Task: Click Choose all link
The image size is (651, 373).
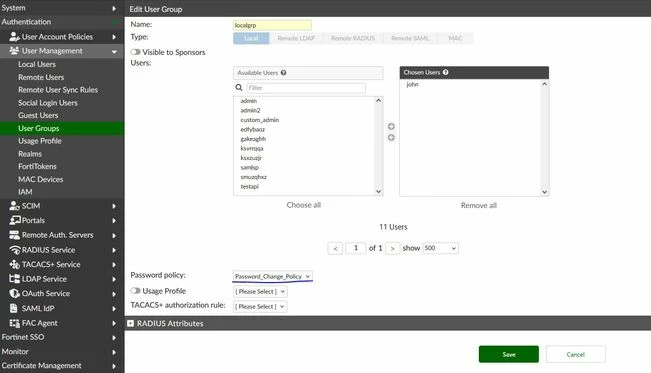Action: pos(303,205)
